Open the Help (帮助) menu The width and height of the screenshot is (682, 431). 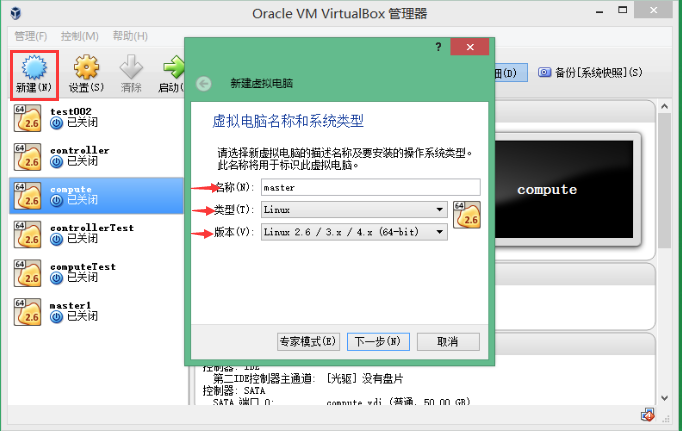130,36
